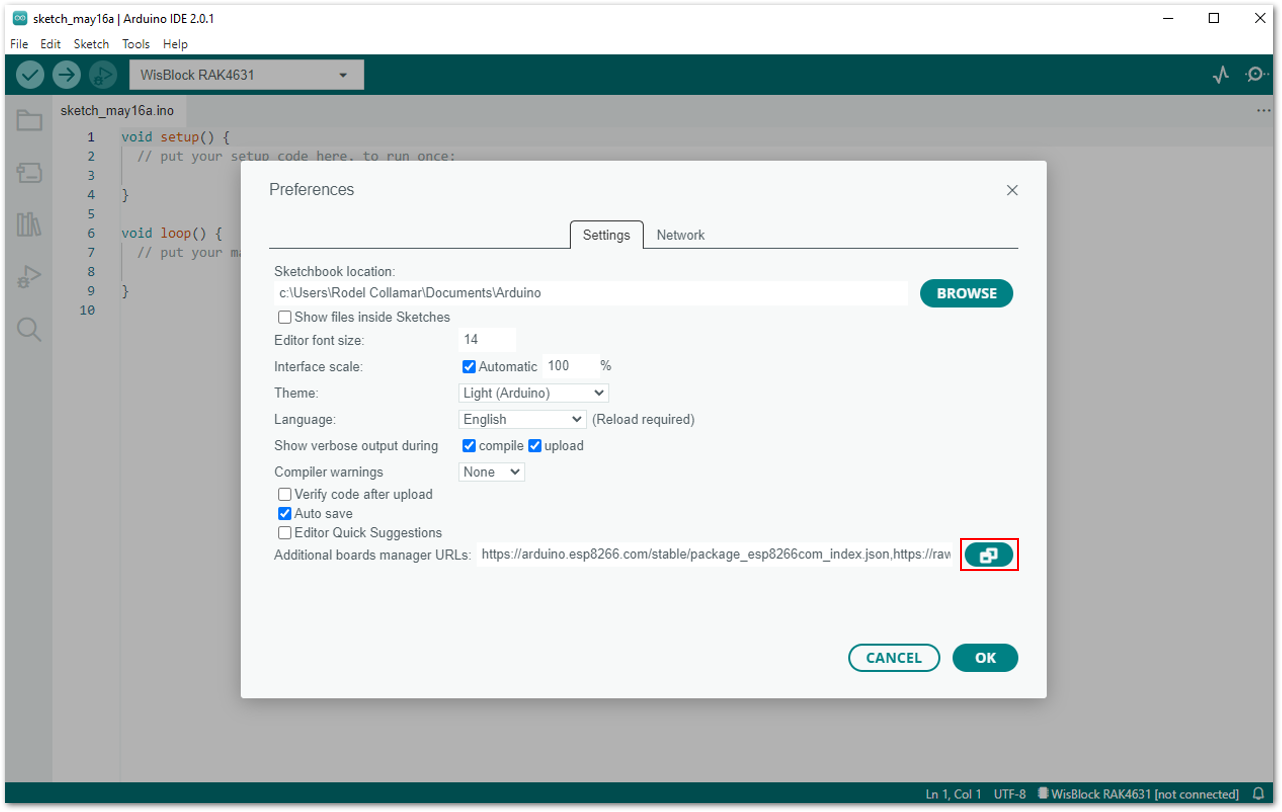The width and height of the screenshot is (1282, 812).
Task: Open the Sketch menu
Action: (91, 44)
